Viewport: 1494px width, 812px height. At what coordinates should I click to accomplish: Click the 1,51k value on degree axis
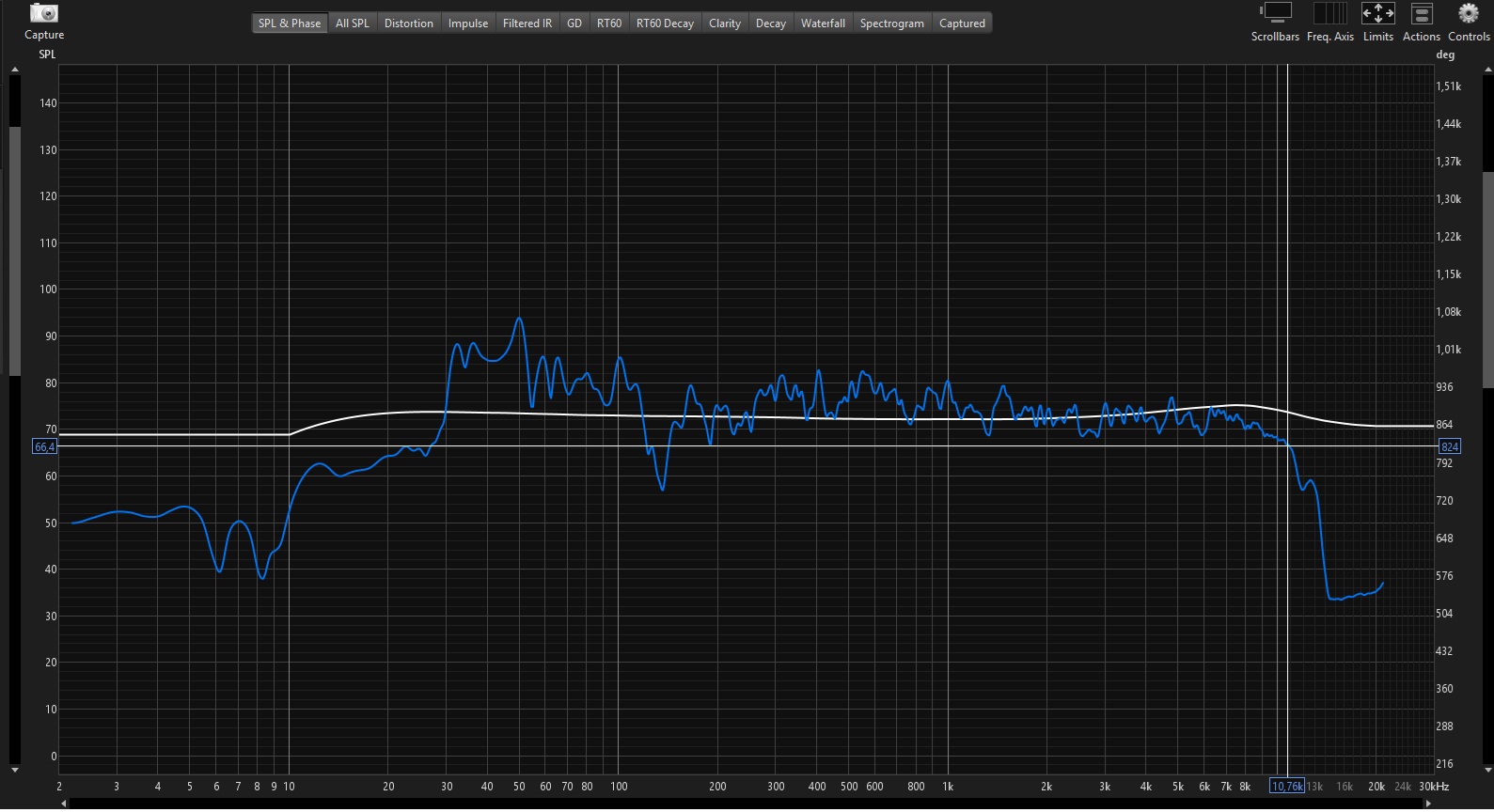pos(1448,86)
